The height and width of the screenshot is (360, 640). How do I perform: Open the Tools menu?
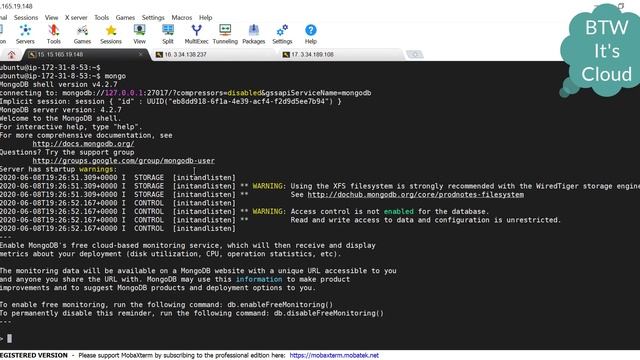[102, 18]
